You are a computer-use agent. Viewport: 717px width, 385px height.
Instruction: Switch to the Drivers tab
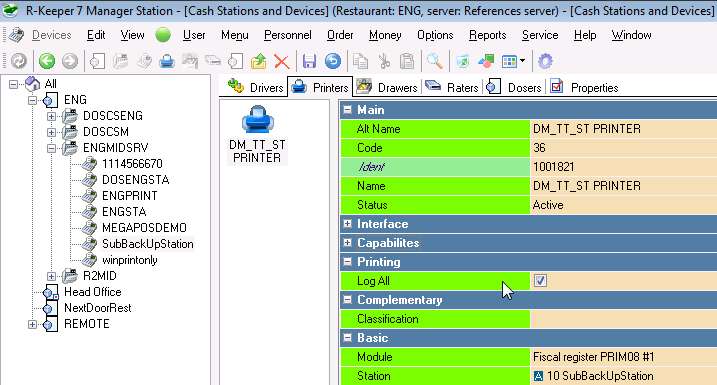[255, 87]
